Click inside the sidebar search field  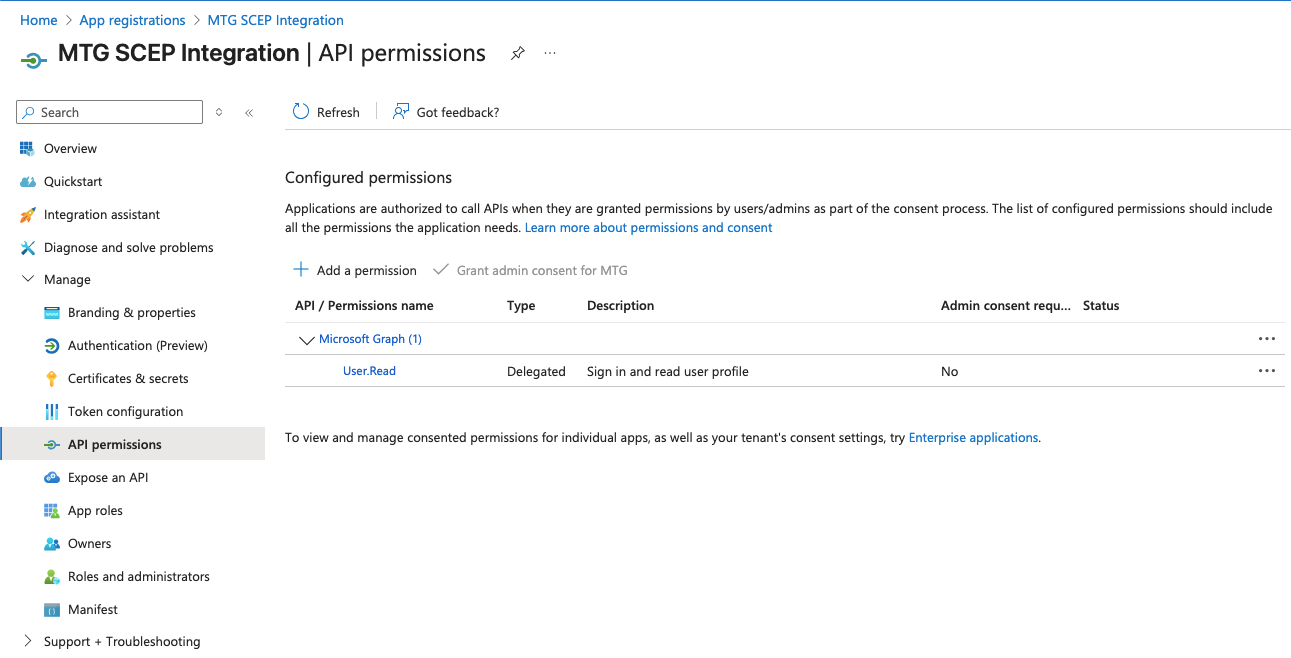[108, 111]
